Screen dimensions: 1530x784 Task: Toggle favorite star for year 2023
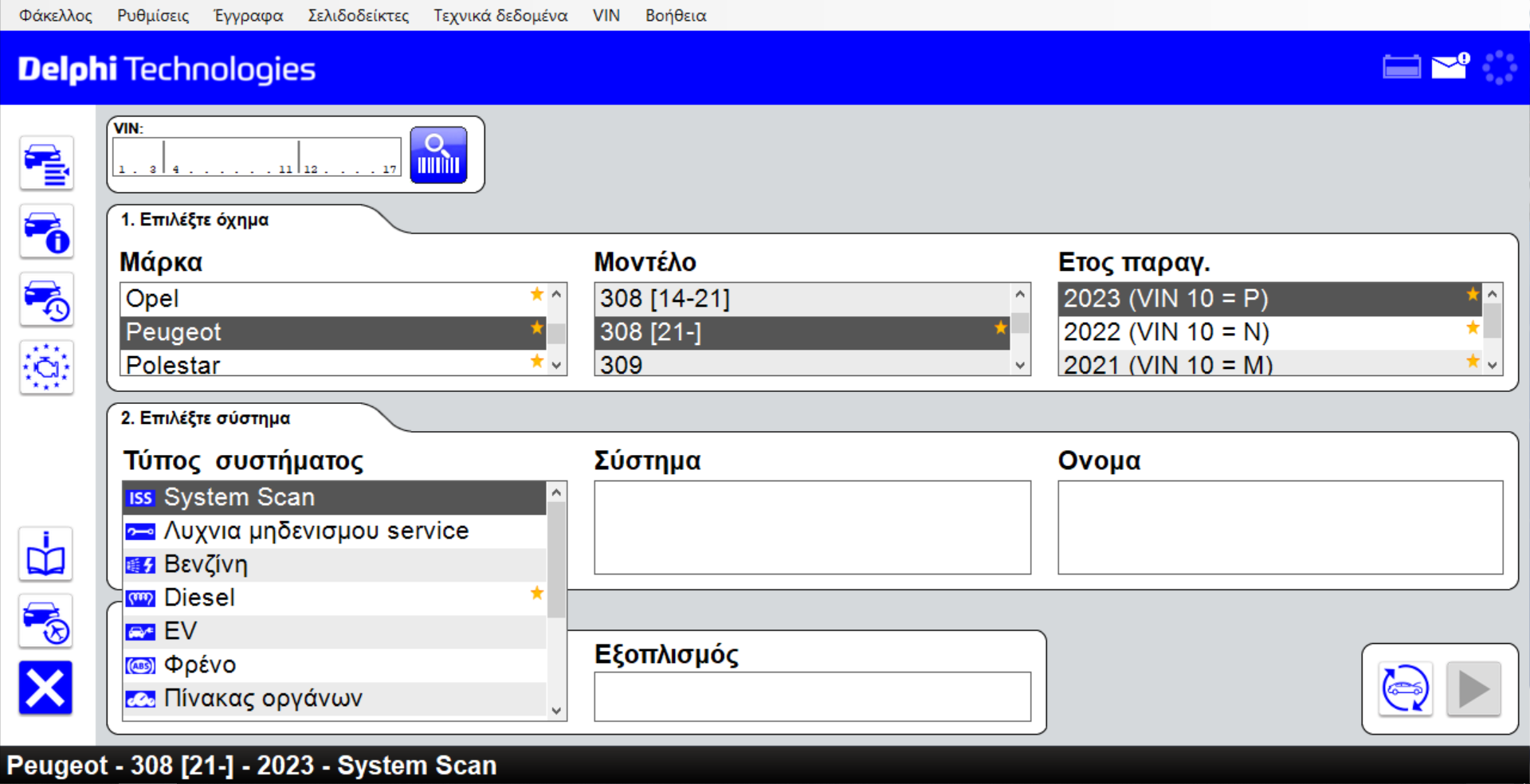coord(1473,295)
